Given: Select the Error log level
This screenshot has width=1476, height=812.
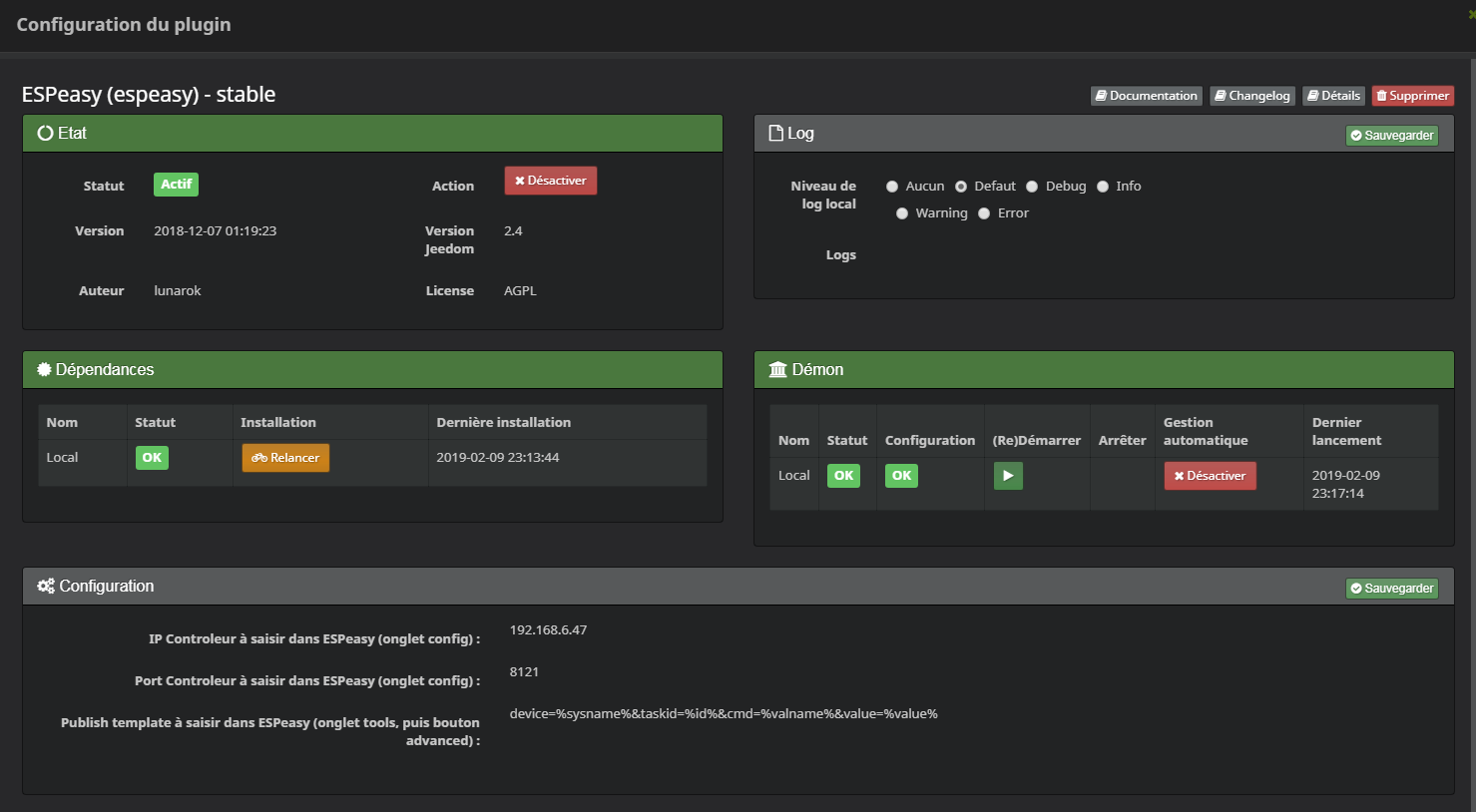Looking at the screenshot, I should (984, 213).
